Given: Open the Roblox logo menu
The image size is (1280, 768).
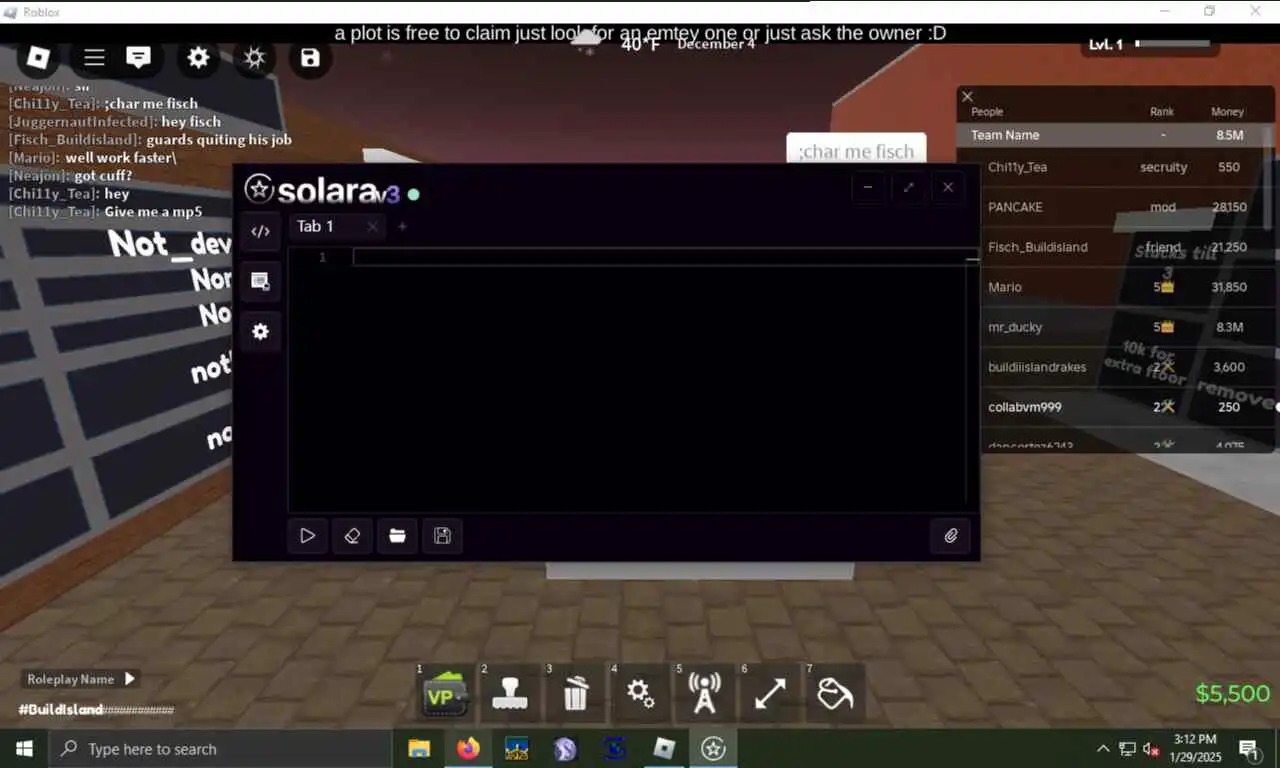Looking at the screenshot, I should click(x=38, y=57).
